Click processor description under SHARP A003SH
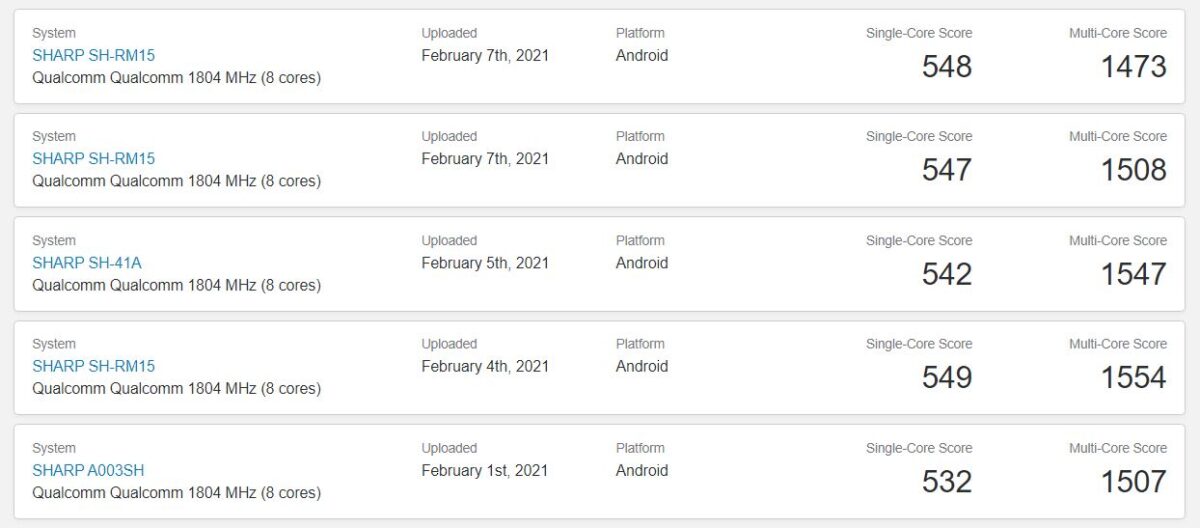This screenshot has width=1200, height=528. click(176, 493)
